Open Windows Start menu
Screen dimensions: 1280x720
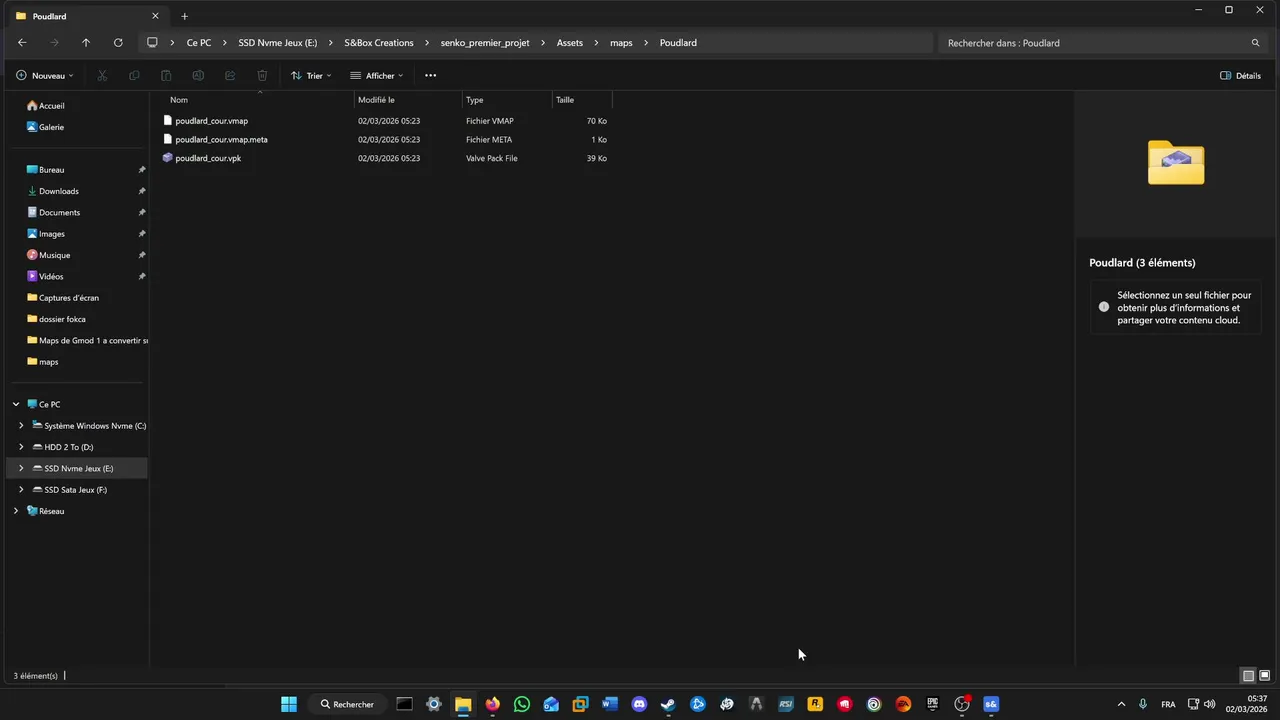289,704
